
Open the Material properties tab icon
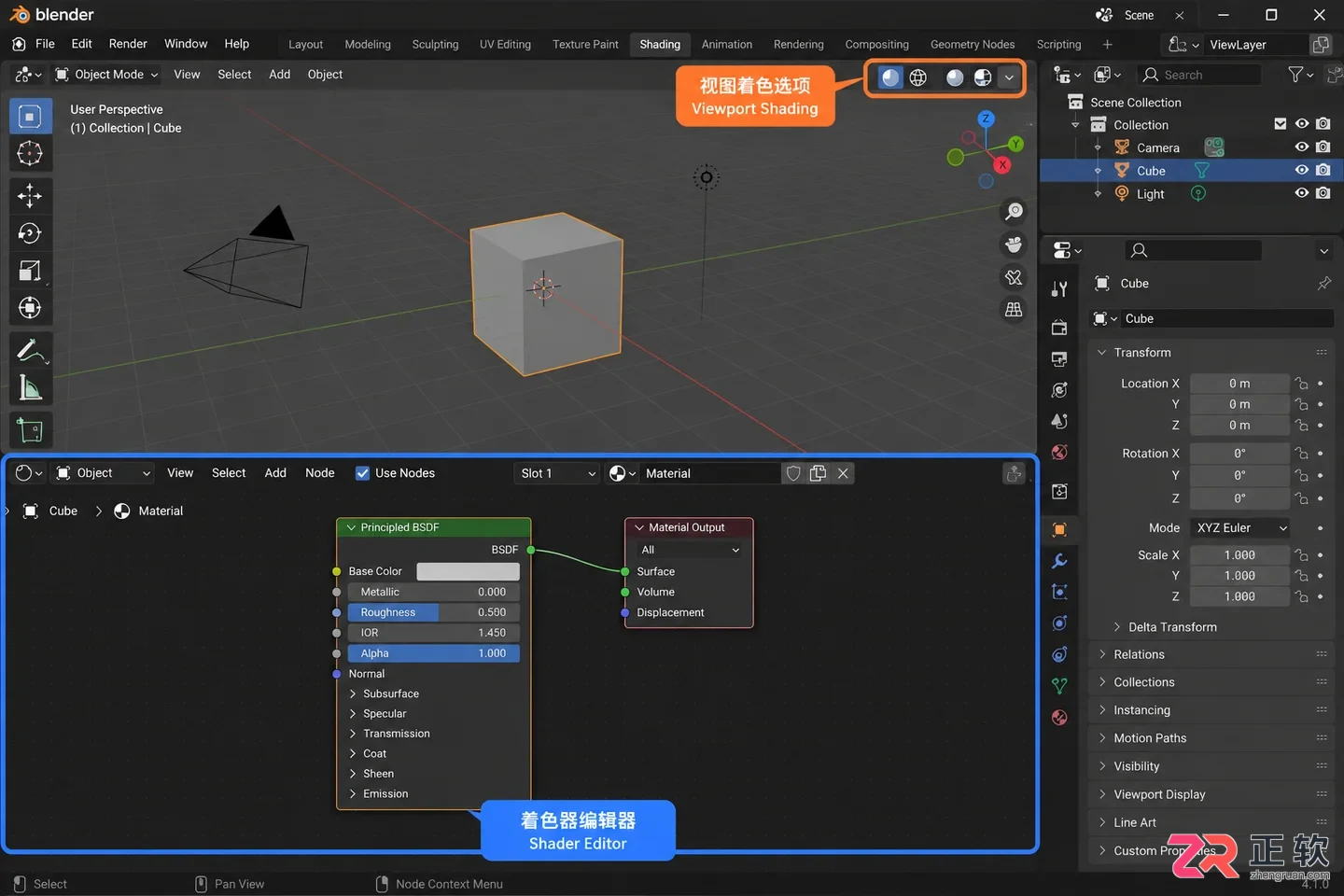tap(1059, 718)
